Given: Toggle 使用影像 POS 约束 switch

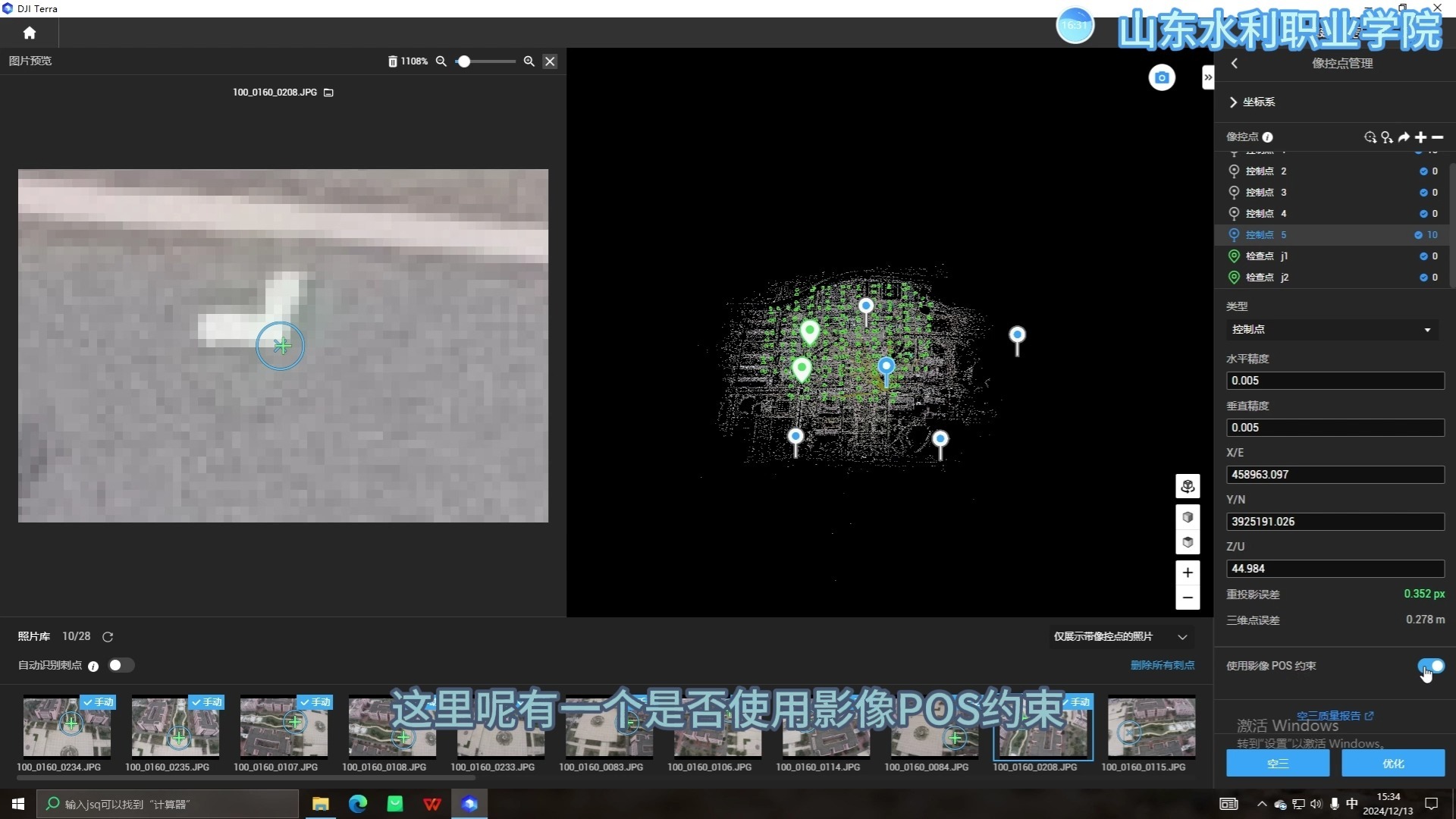Looking at the screenshot, I should [1431, 666].
